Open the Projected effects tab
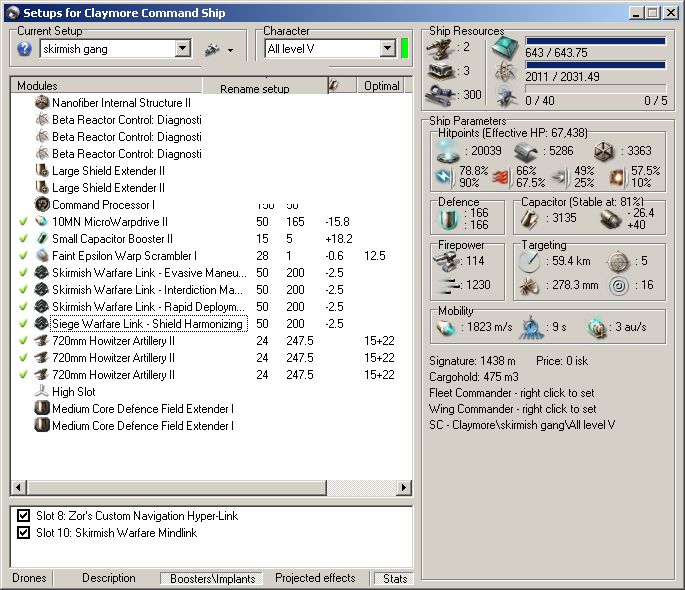Image resolution: width=685 pixels, height=590 pixels. (315, 578)
